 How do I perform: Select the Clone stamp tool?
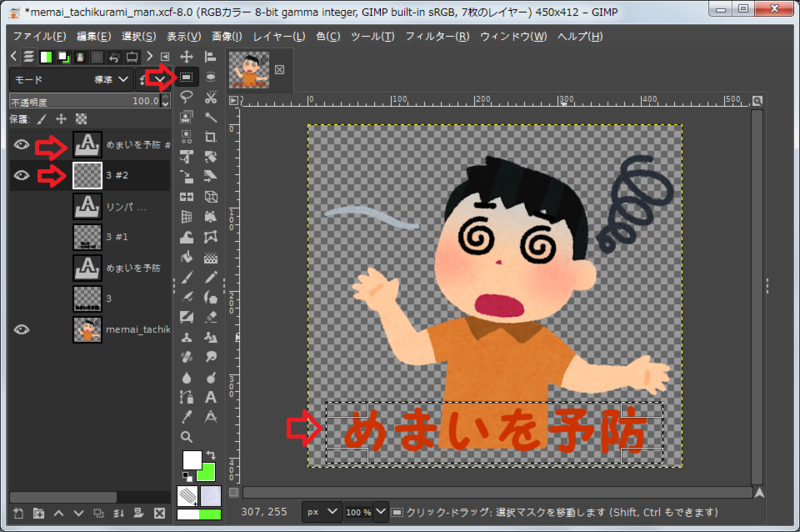coord(187,337)
